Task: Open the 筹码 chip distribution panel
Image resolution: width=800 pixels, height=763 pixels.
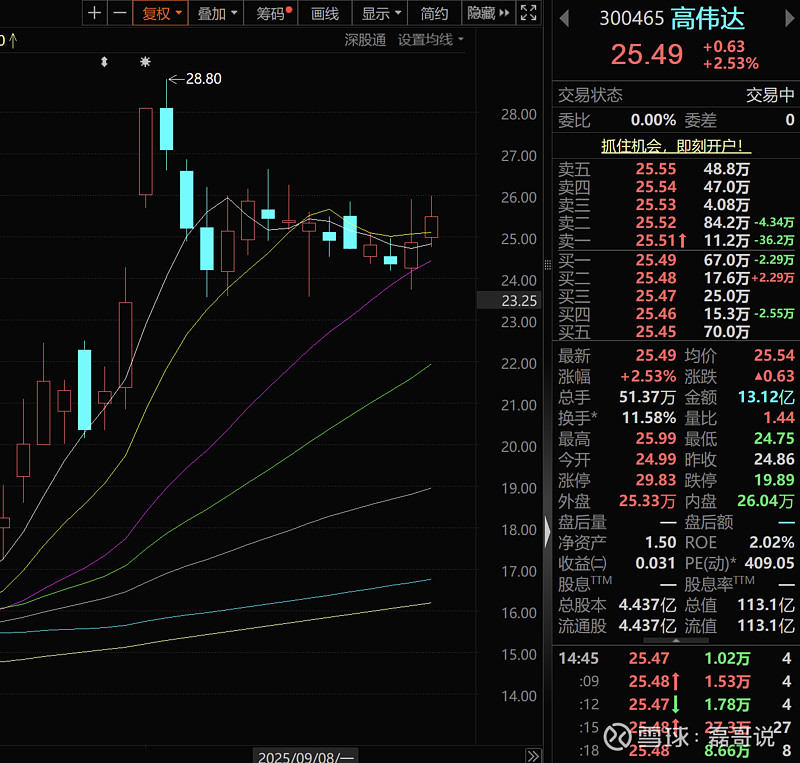Action: tap(271, 13)
